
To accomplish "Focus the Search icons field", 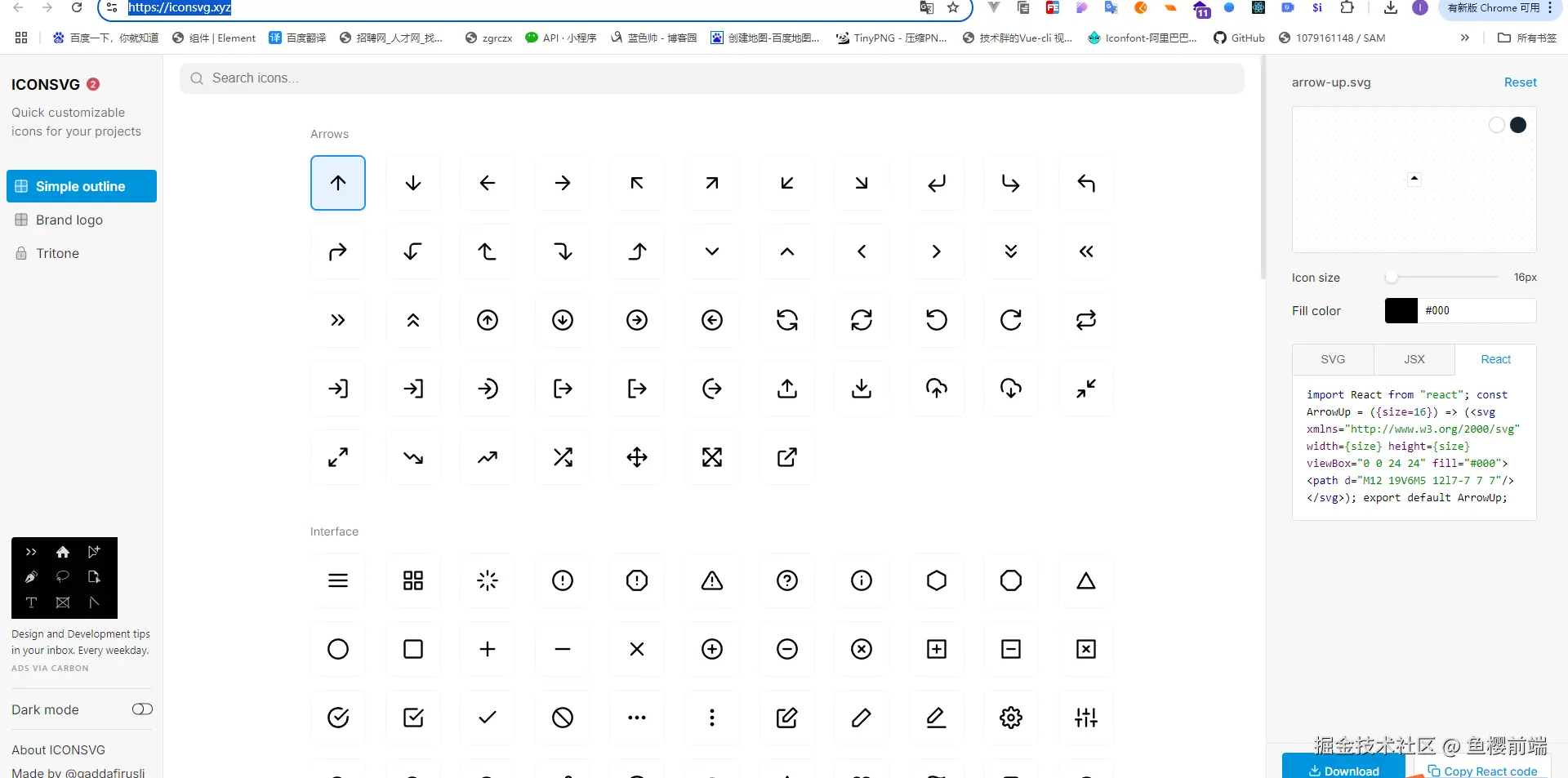I will tap(712, 78).
